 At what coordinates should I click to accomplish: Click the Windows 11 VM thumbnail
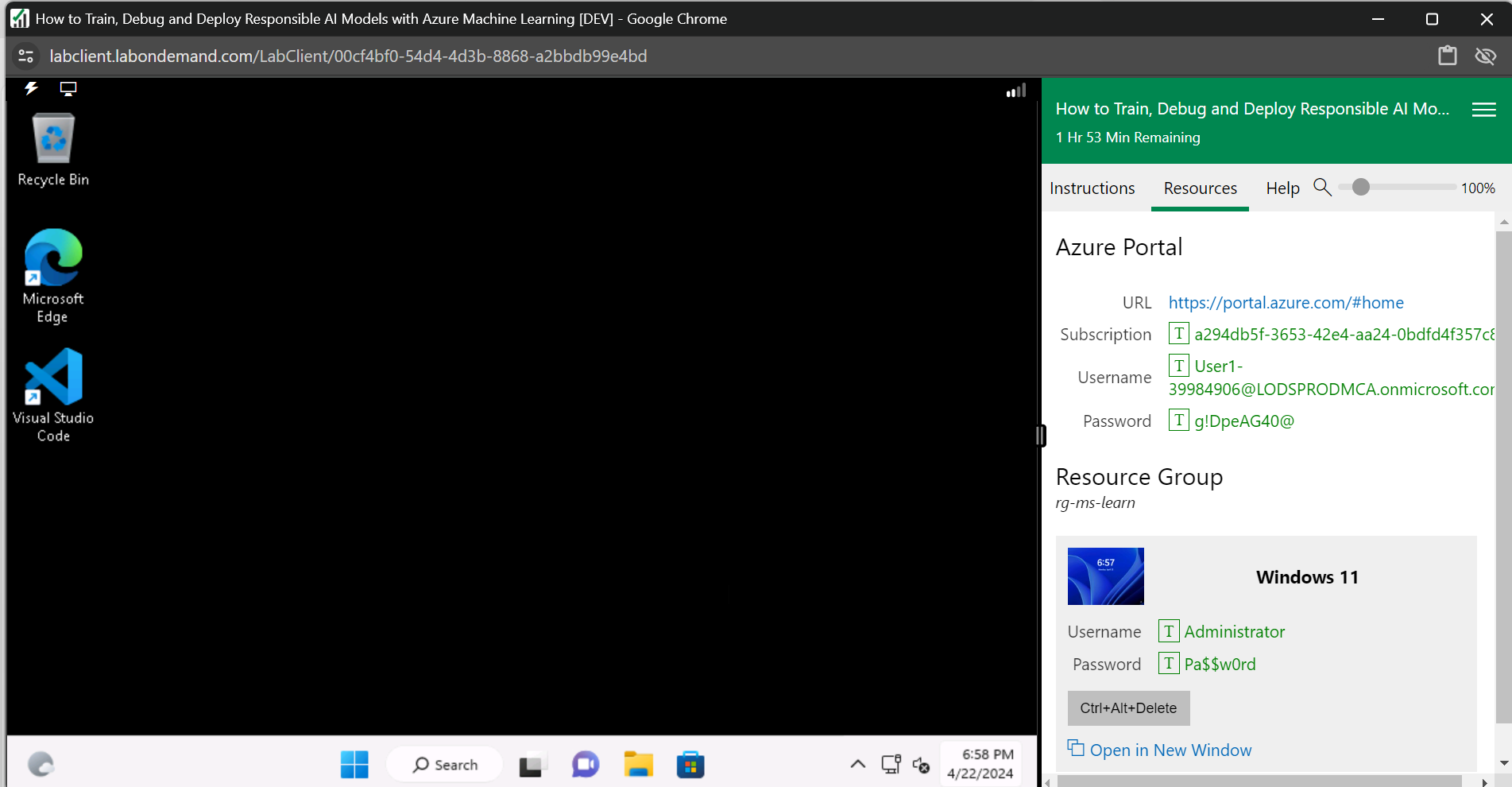(x=1105, y=576)
